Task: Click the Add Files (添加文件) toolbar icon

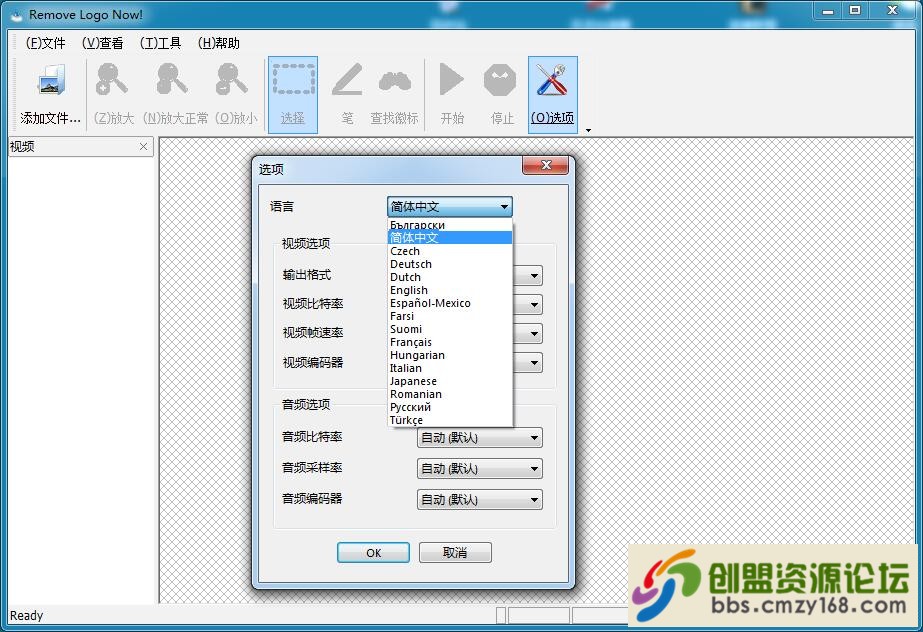Action: (51, 81)
